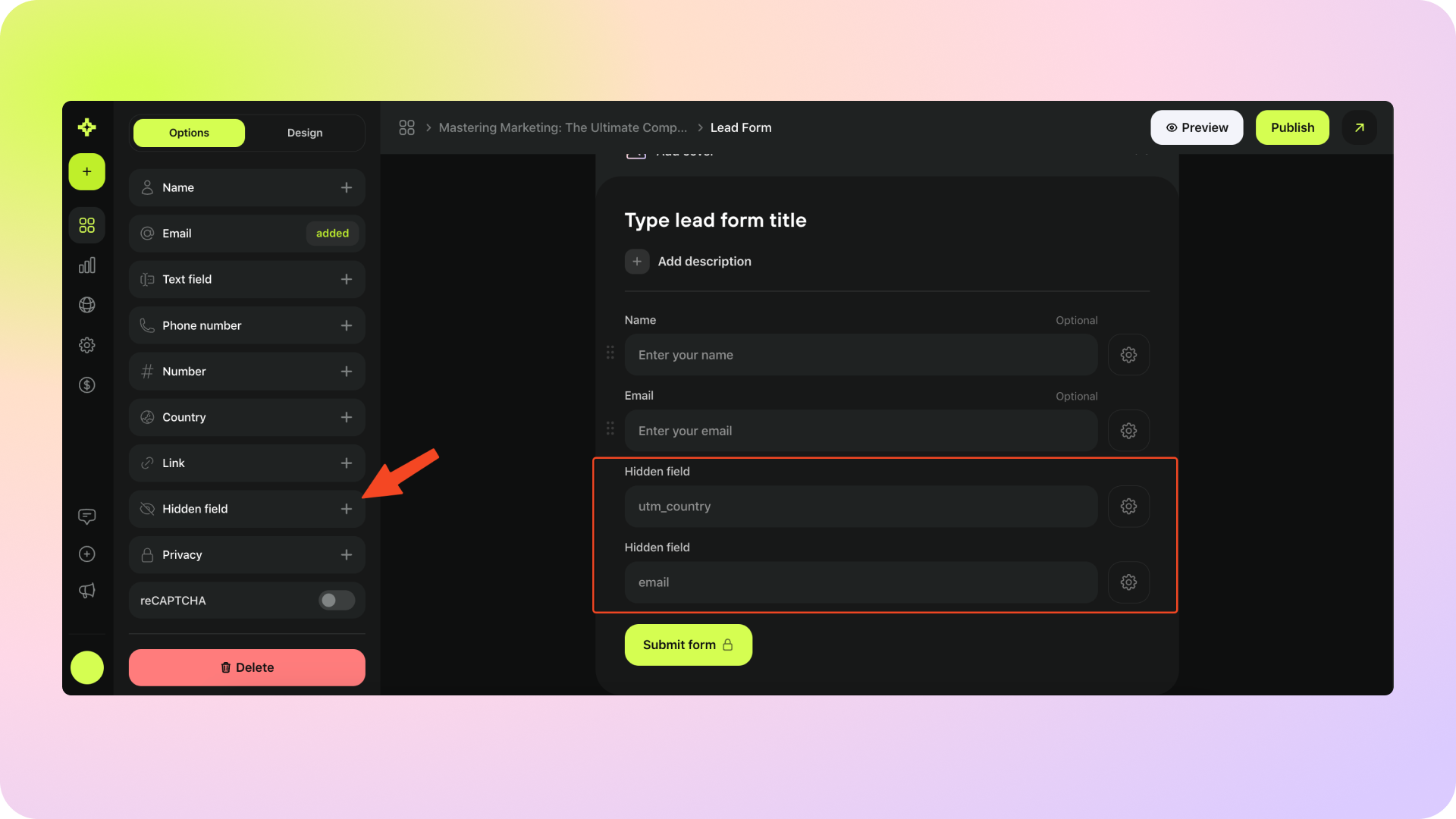The height and width of the screenshot is (819, 1456).
Task: Add a Text field with its plus
Action: [x=346, y=279]
